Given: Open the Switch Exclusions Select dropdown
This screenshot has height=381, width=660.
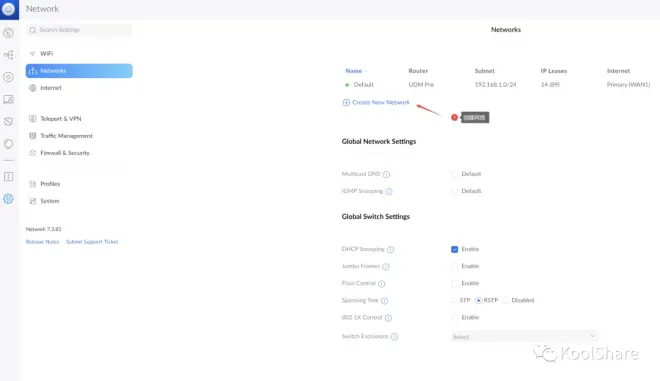Looking at the screenshot, I should click(524, 336).
